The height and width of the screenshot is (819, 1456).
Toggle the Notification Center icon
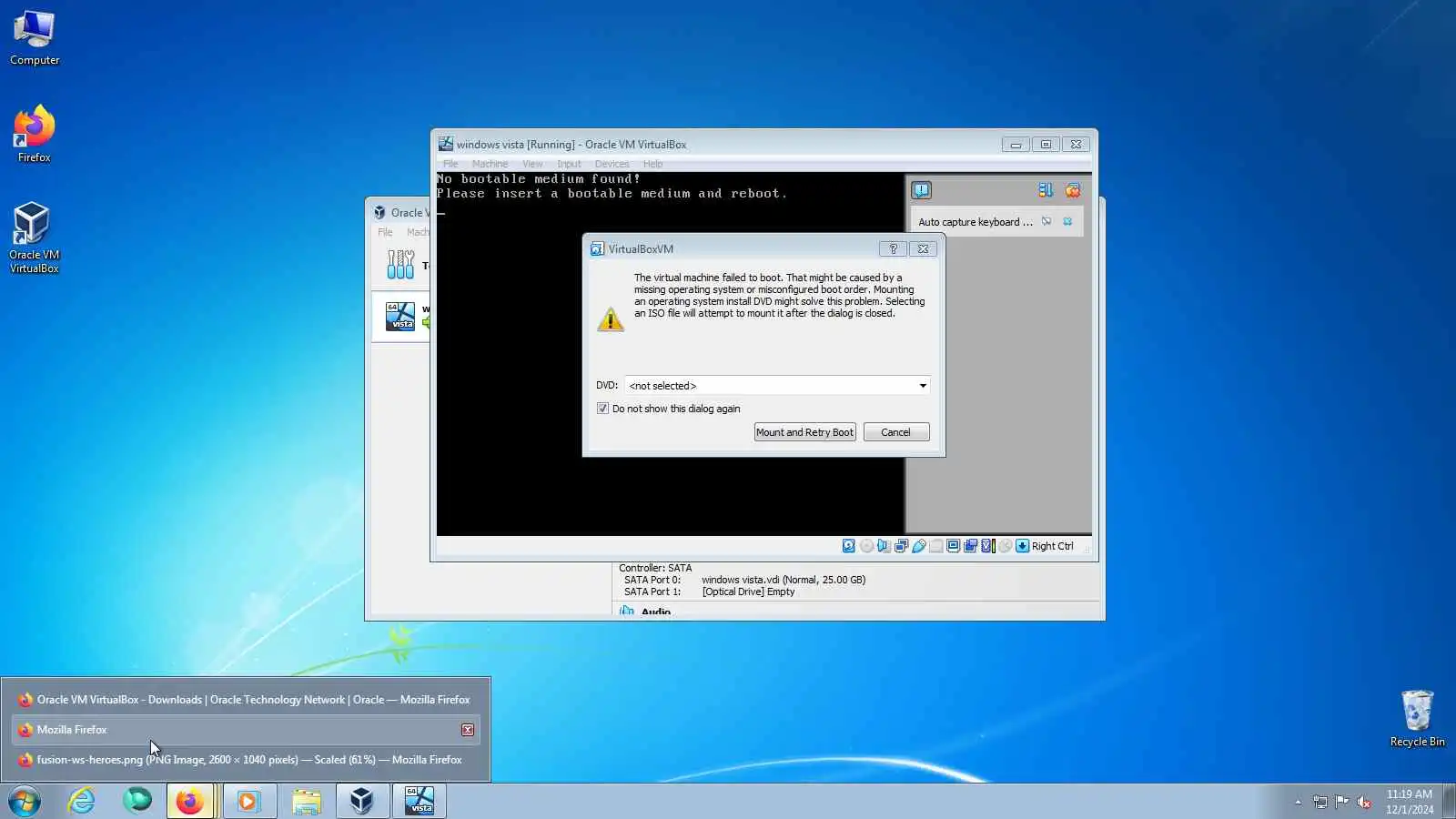tap(921, 190)
